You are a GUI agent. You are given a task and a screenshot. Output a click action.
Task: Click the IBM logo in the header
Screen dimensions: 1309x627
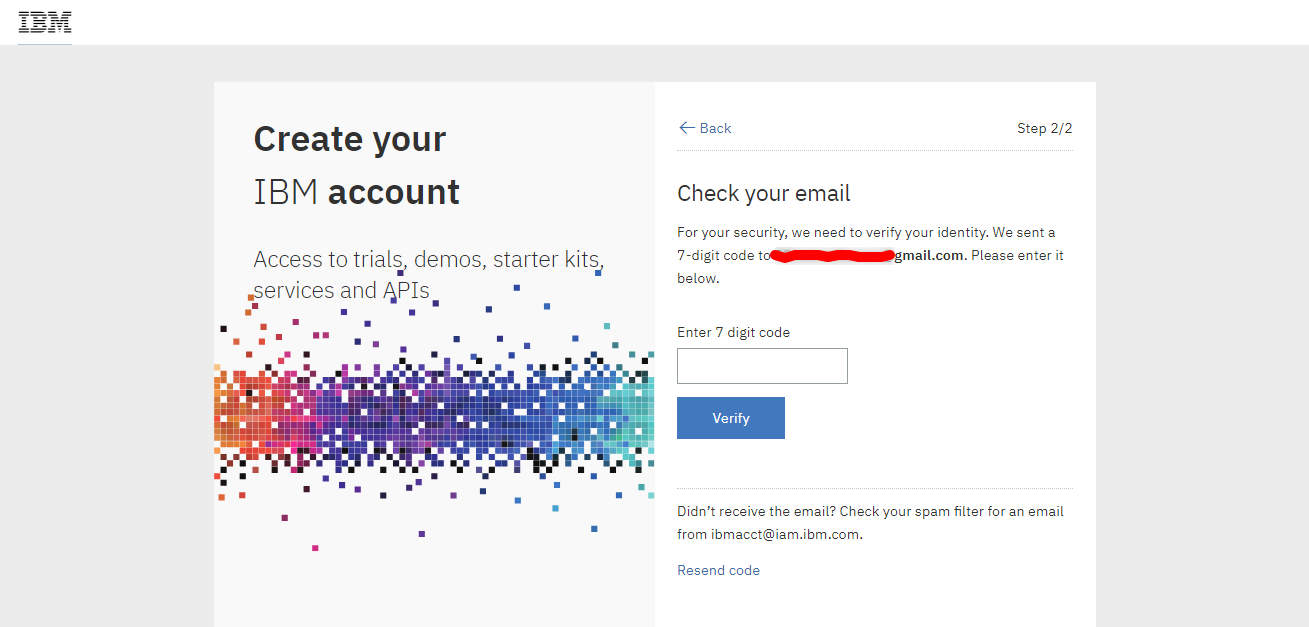coord(45,22)
